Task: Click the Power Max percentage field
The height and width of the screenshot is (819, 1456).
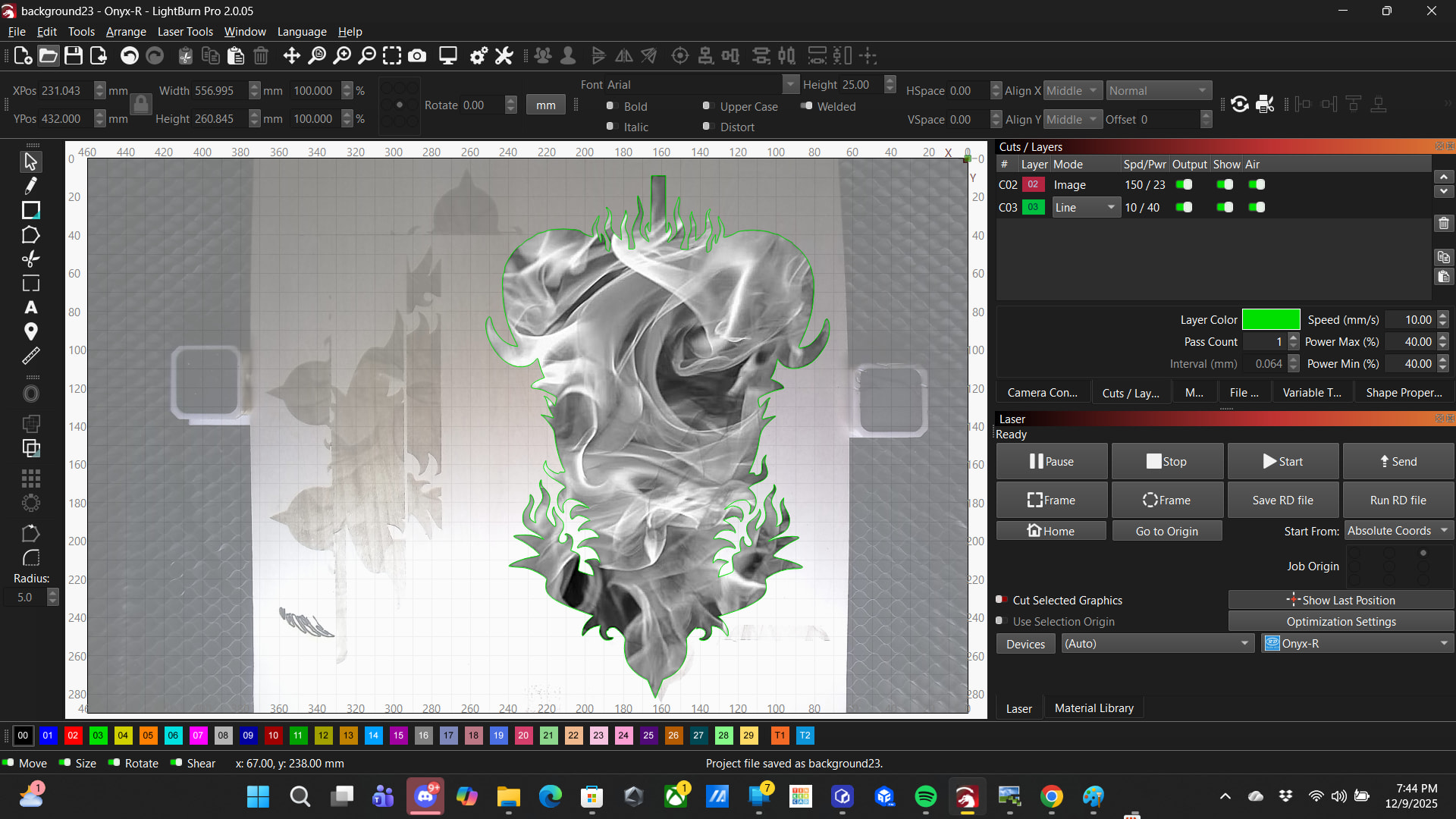Action: pos(1410,342)
